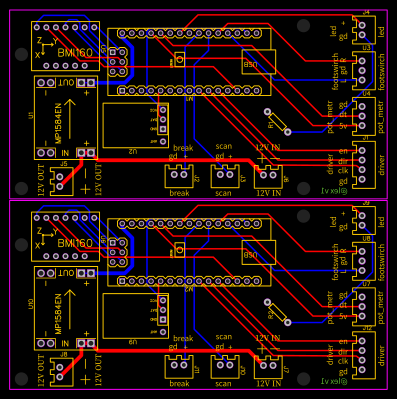397x399 pixels.
Task: Select the J1 driver connector footprint
Action: [364, 165]
